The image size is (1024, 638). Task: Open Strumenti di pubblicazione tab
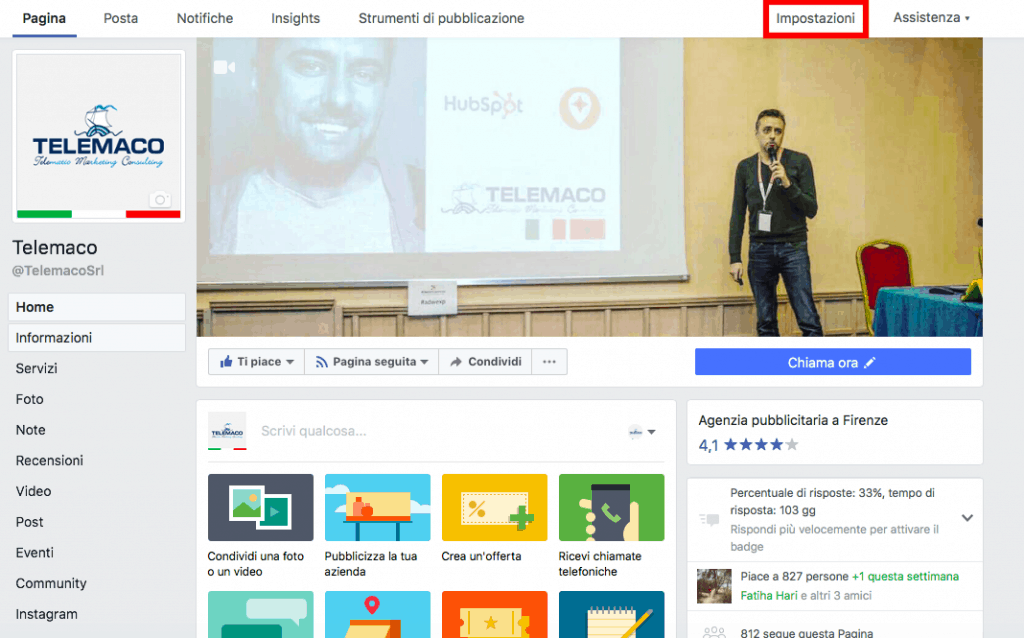tap(441, 18)
